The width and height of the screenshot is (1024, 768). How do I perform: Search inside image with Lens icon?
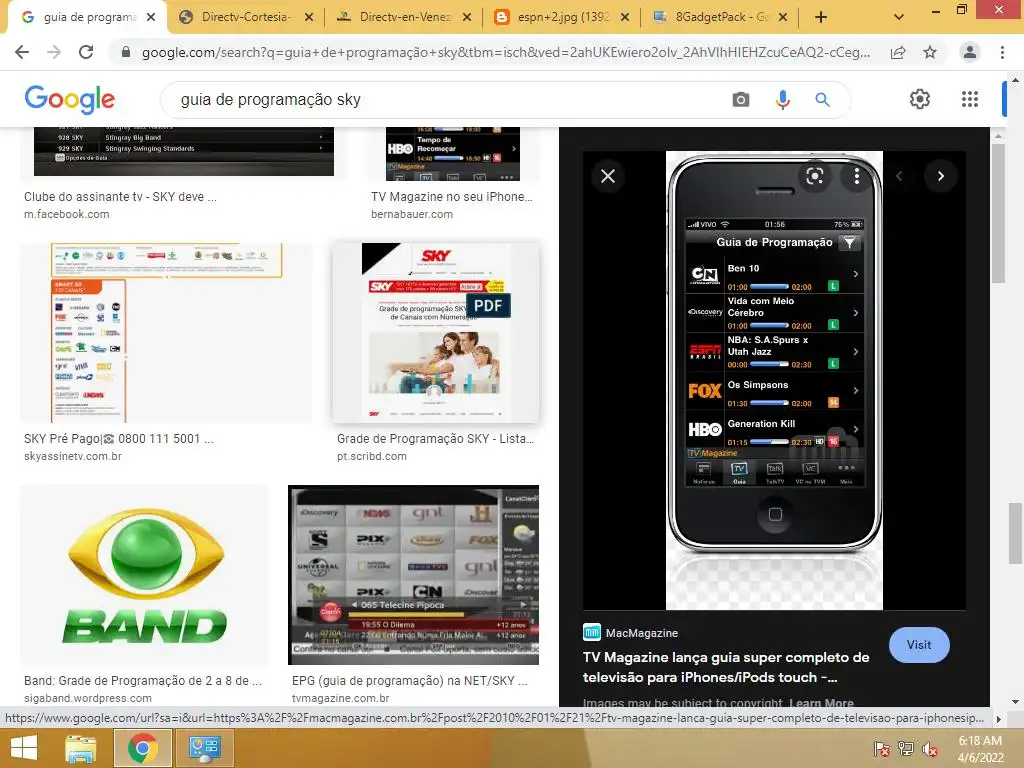point(814,176)
